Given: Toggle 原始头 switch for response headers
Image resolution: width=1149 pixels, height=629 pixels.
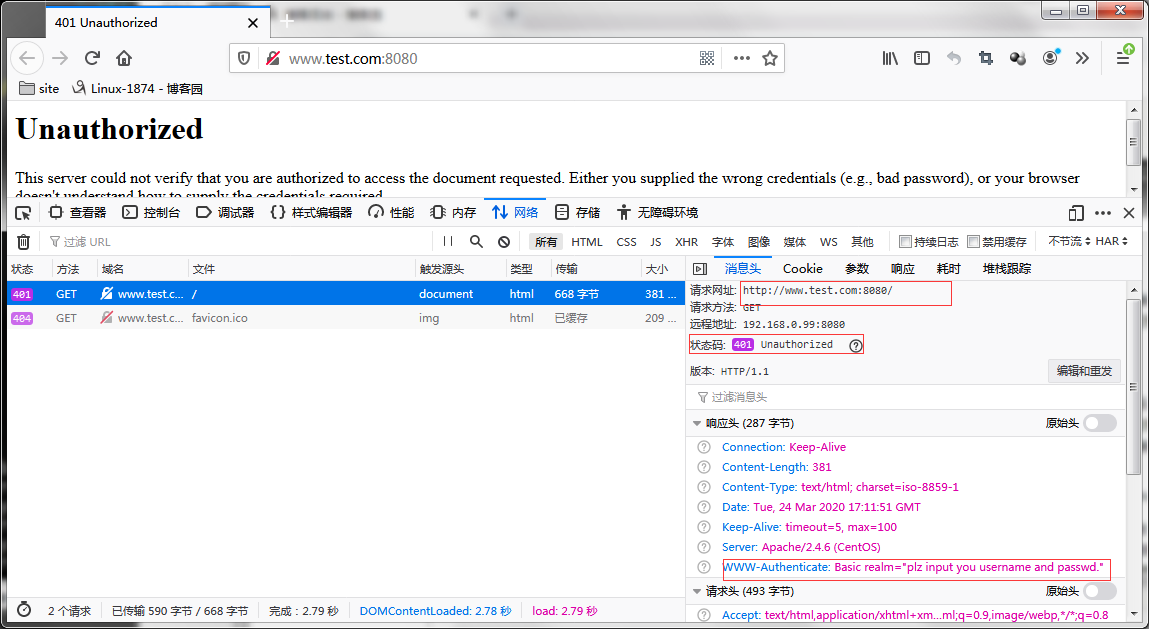Looking at the screenshot, I should [x=1100, y=423].
